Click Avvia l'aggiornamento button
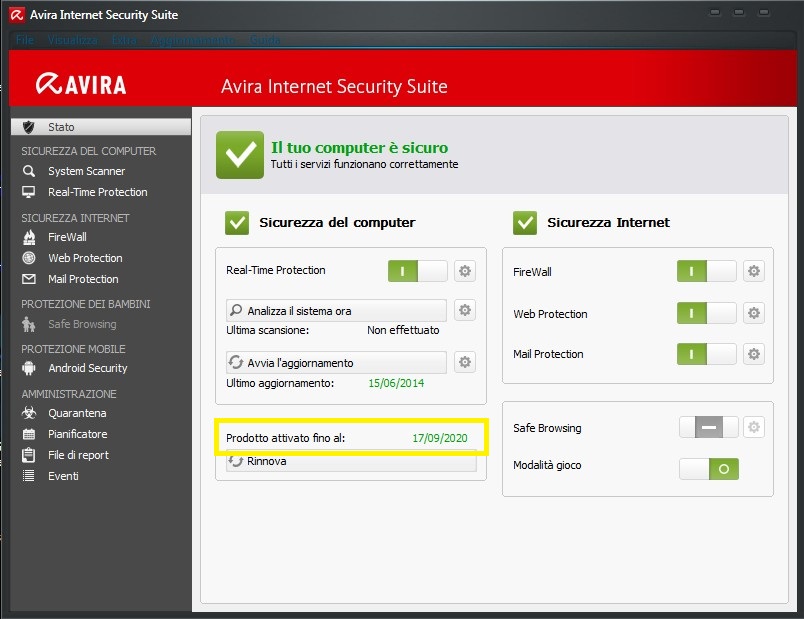The height and width of the screenshot is (619, 804). pos(336,363)
